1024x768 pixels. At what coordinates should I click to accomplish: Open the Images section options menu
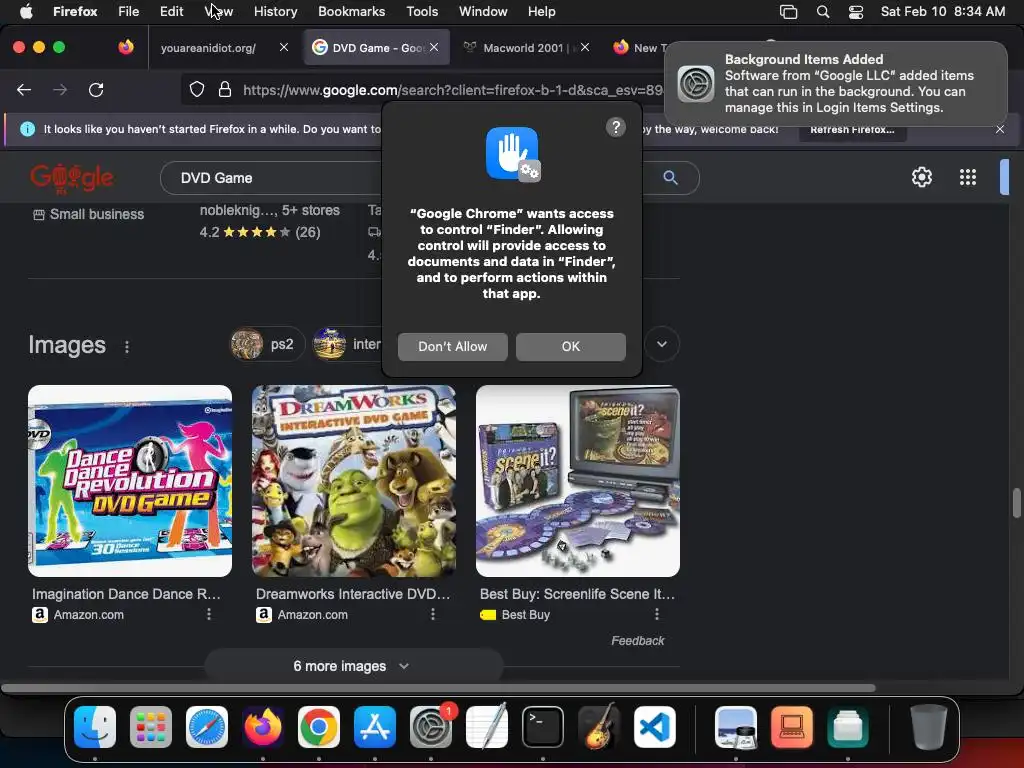tap(127, 347)
